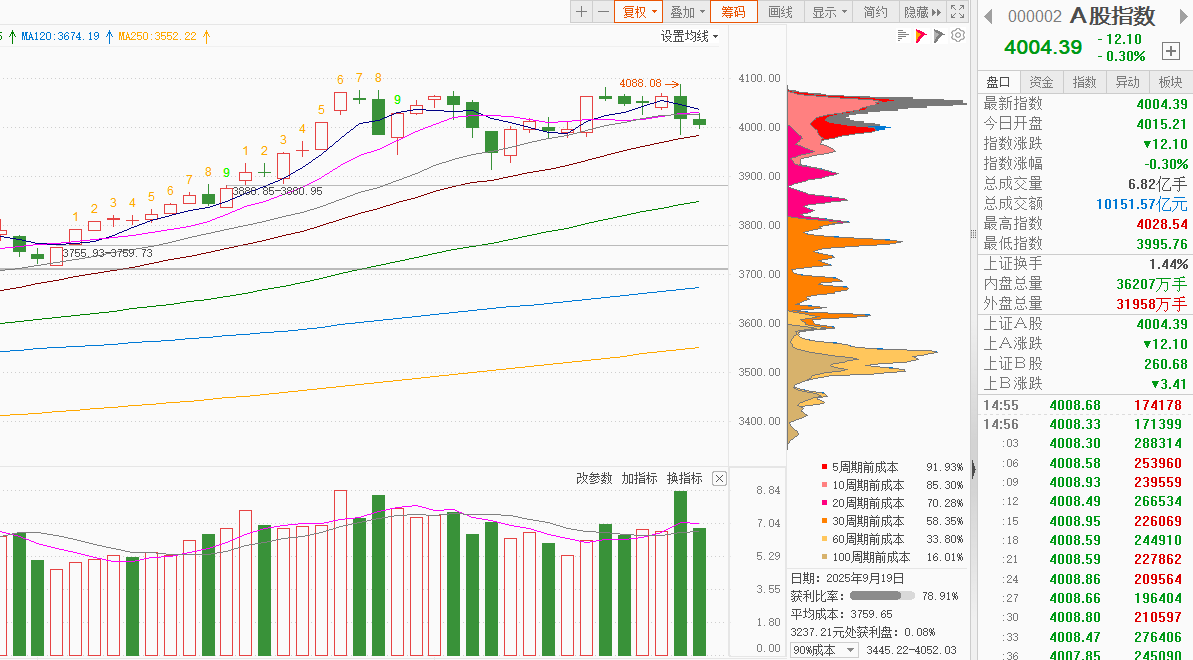
Task: Click the pink 20周期前成本 color swatch
Action: [824, 502]
